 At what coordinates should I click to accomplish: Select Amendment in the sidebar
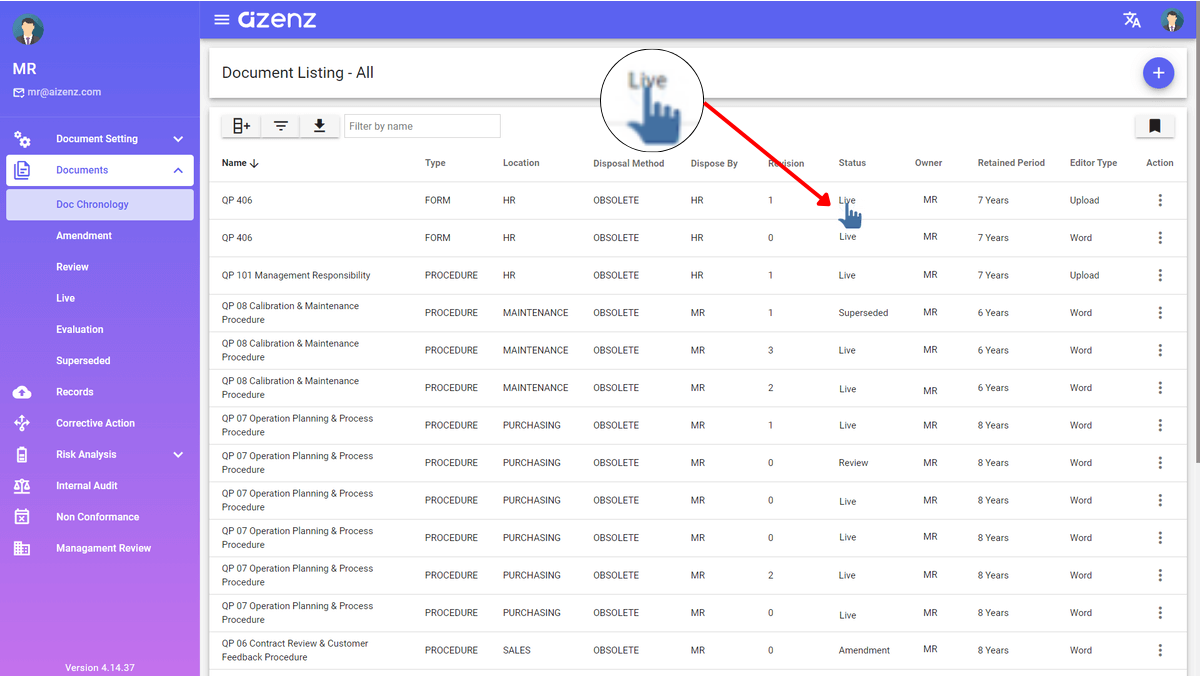[84, 236]
